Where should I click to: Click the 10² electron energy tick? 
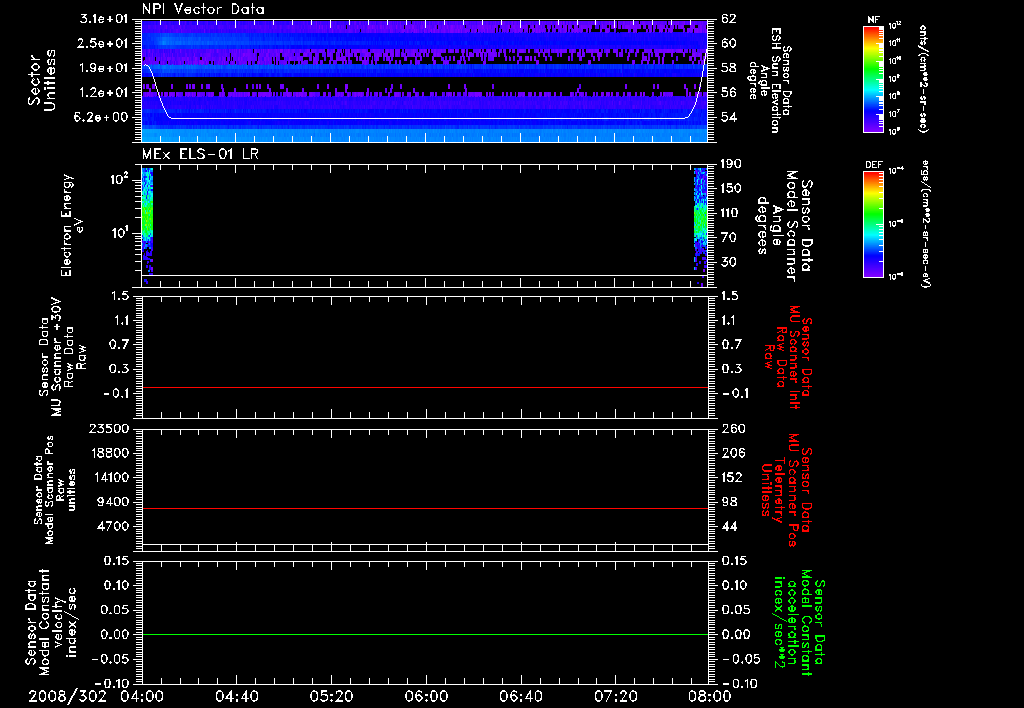(118, 178)
